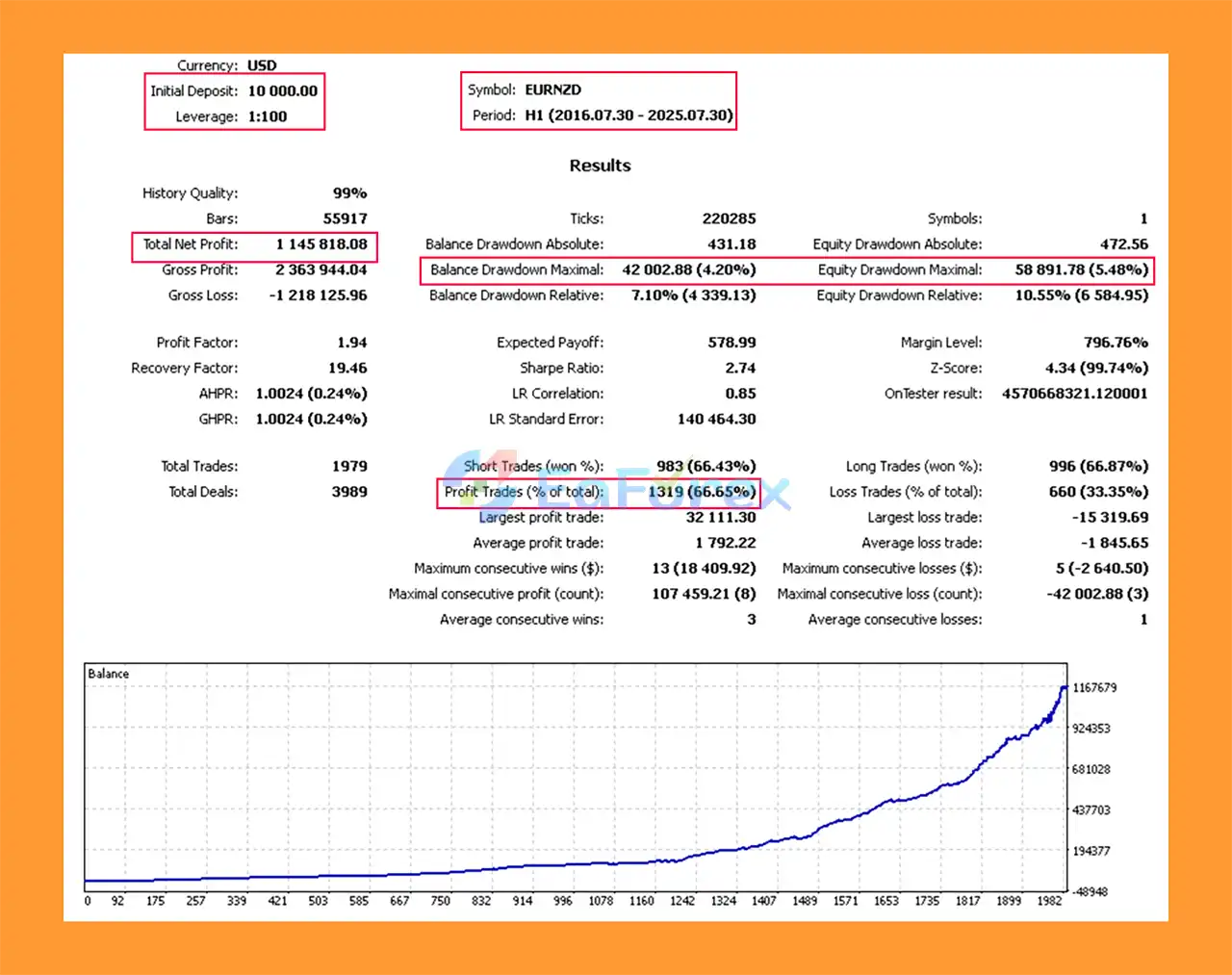
Task: Click the Leverage value 1:100
Action: tap(267, 116)
